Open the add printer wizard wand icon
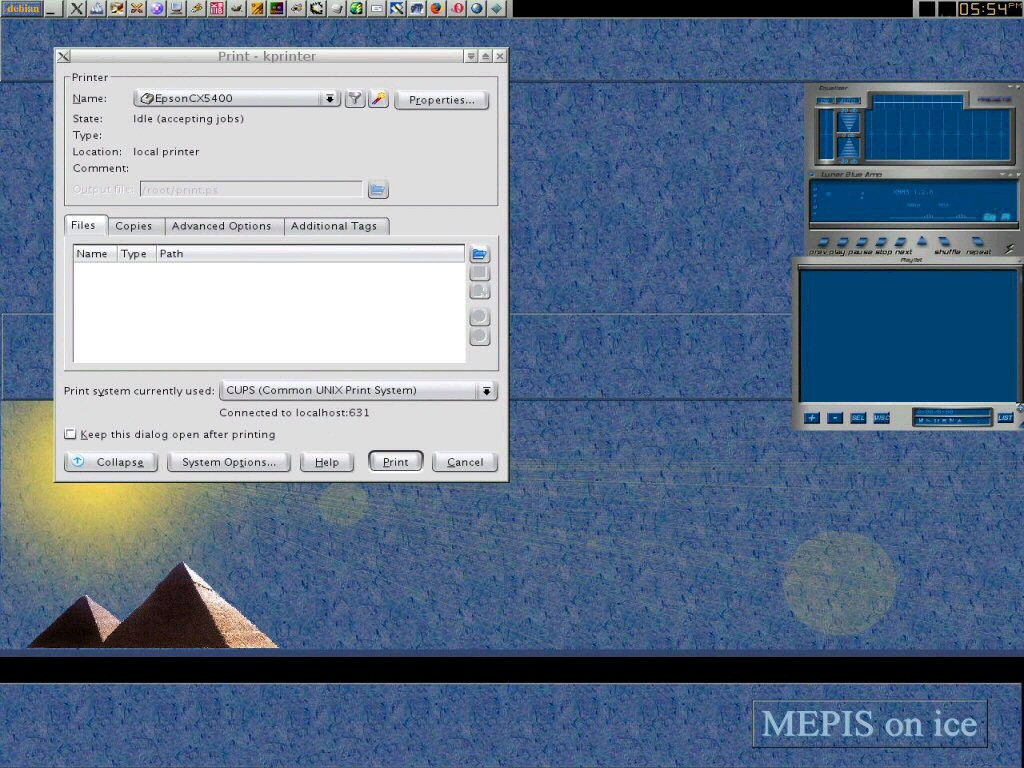This screenshot has width=1024, height=768. 378,99
